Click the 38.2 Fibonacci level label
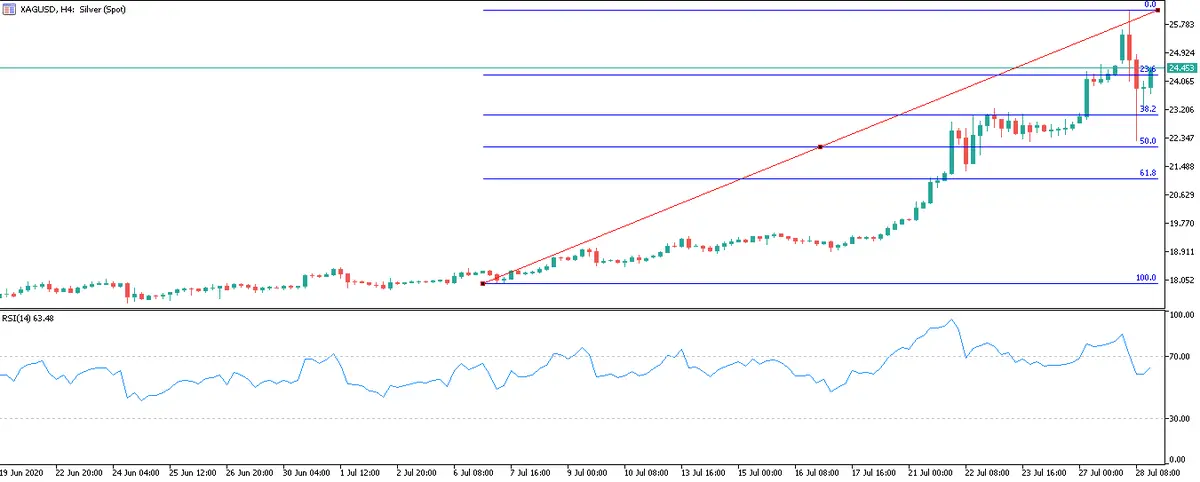 click(1148, 108)
